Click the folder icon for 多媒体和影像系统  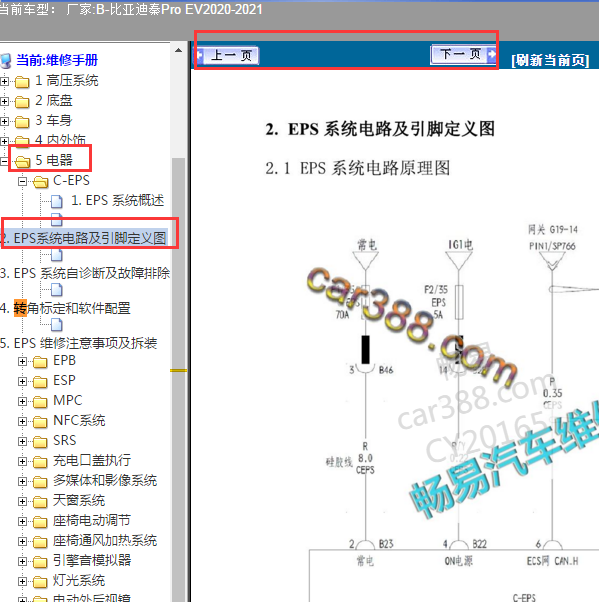(x=40, y=481)
